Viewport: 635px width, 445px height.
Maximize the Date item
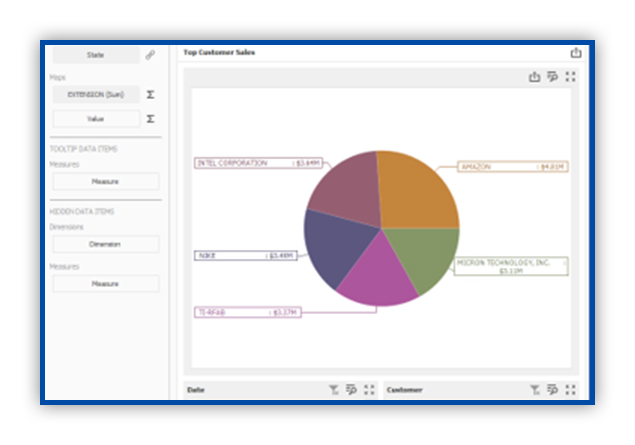click(x=369, y=390)
